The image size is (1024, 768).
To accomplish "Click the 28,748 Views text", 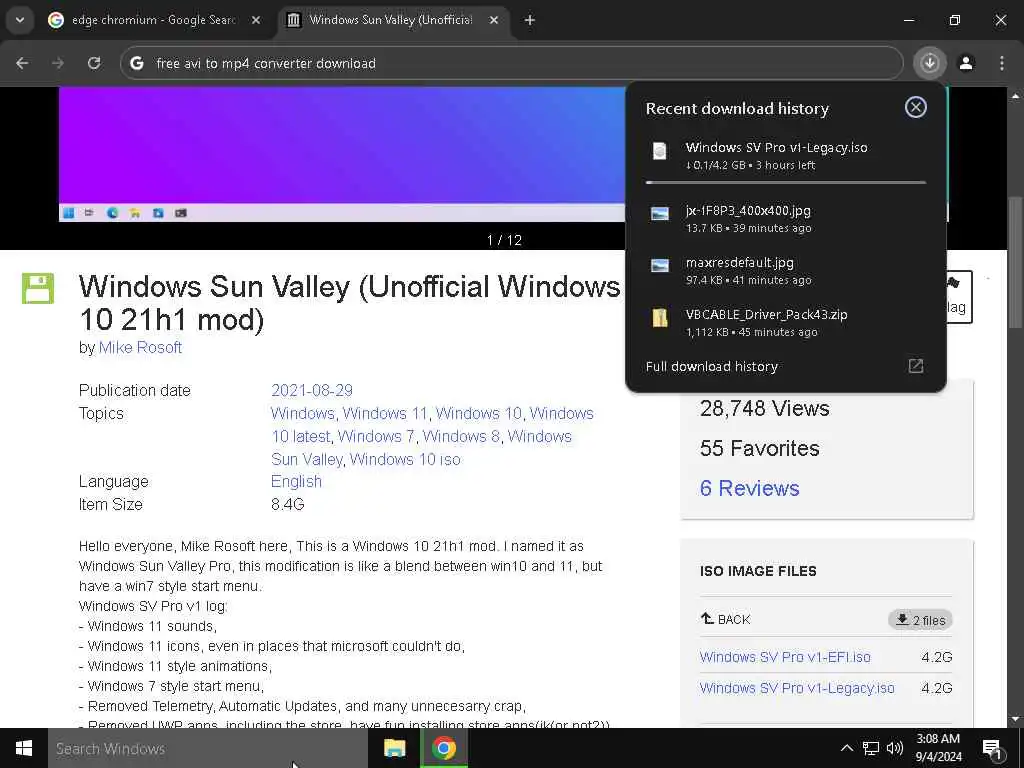I will click(765, 409).
